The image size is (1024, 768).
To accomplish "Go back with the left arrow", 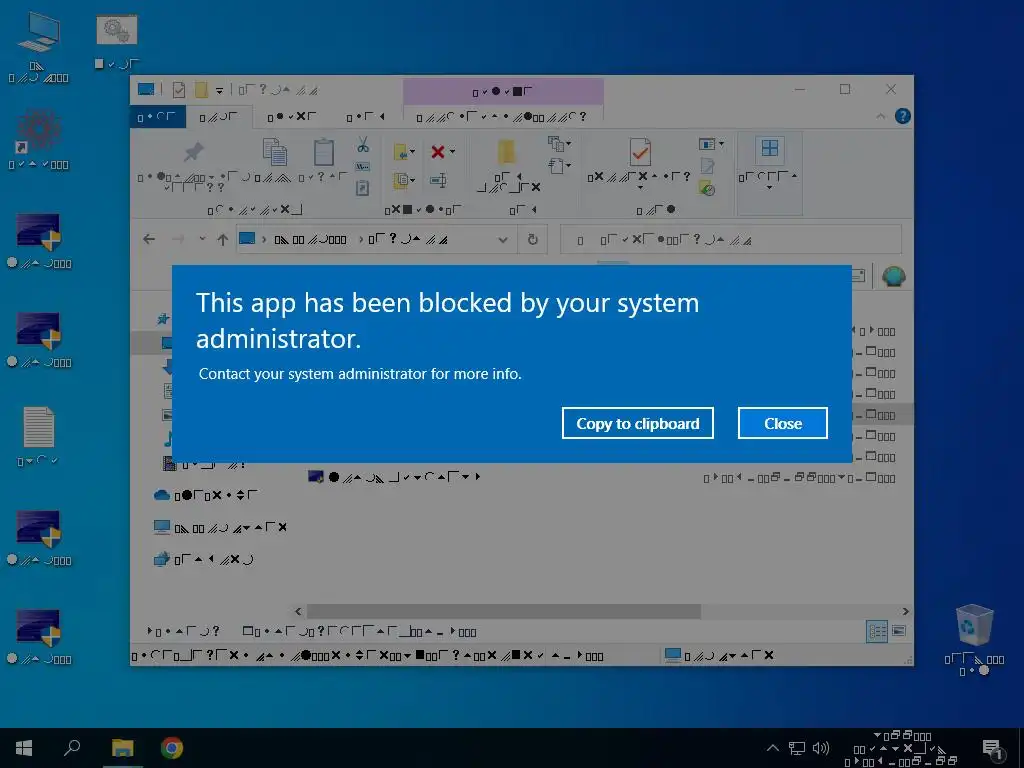I will pyautogui.click(x=149, y=239).
